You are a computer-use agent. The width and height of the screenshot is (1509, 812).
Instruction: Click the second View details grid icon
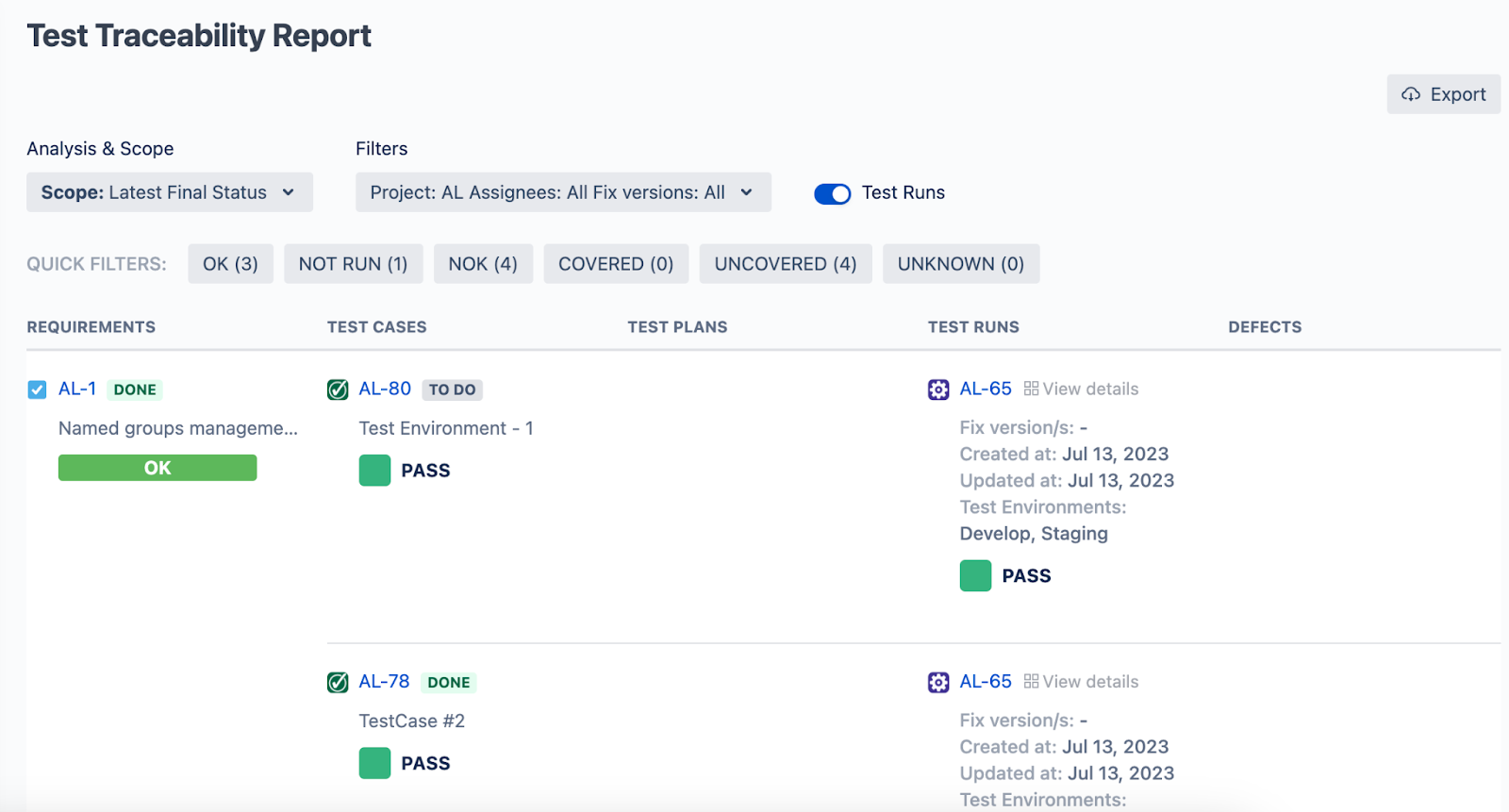coord(1031,681)
